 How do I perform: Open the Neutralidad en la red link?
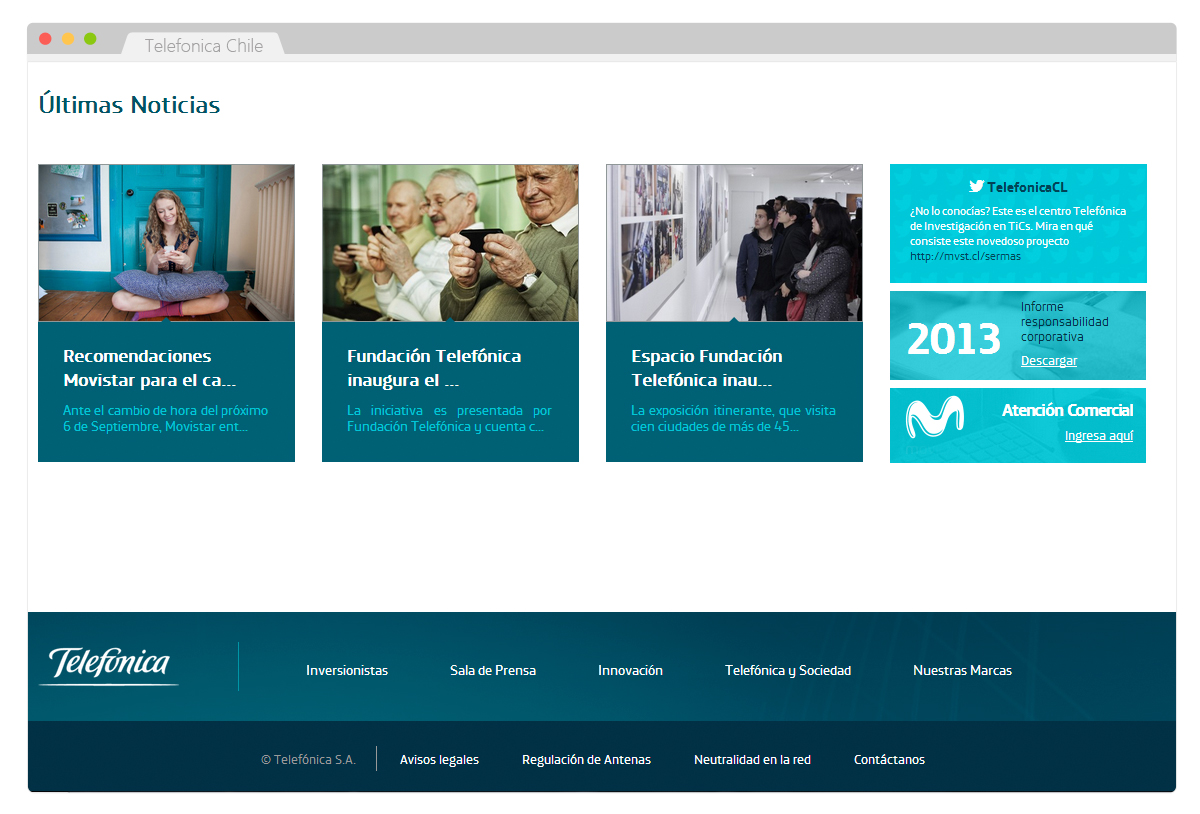click(752, 760)
